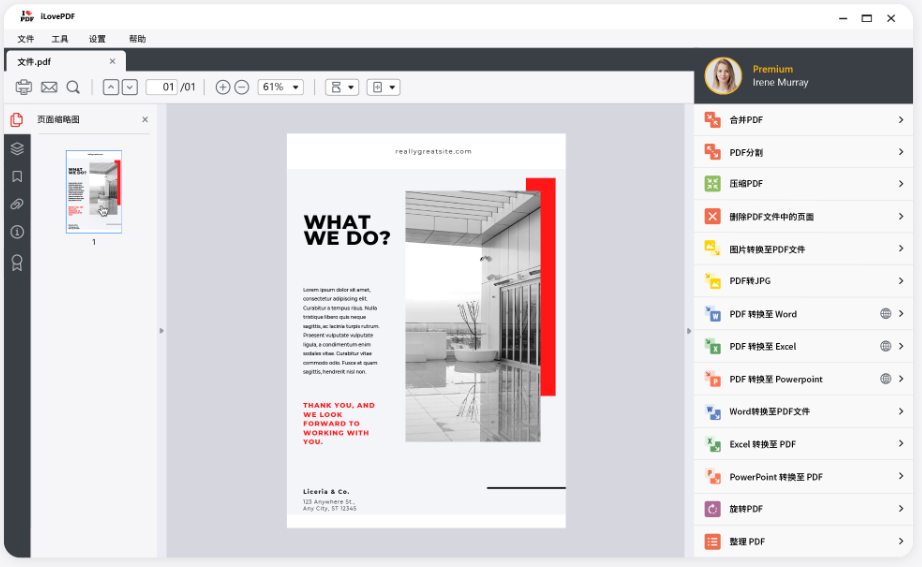Click the WHAT WE DO? heading
The image size is (922, 567).
point(347,230)
